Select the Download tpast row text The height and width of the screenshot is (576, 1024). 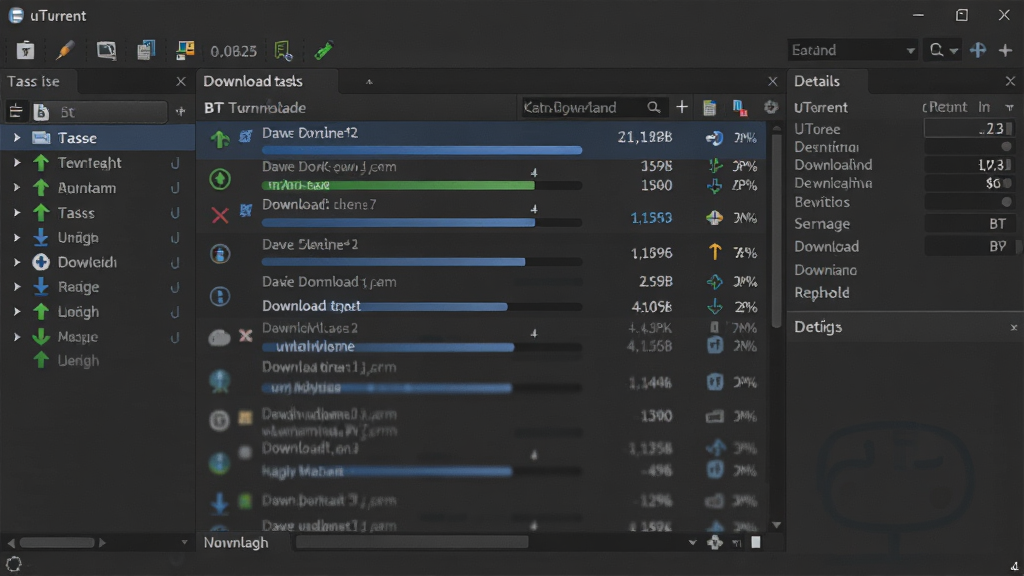[312, 306]
